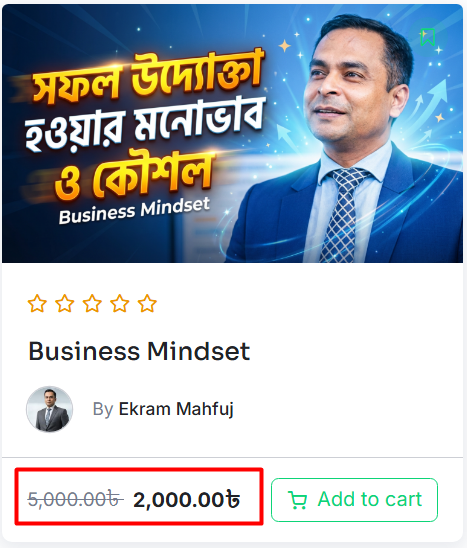This screenshot has height=548, width=467.
Task: Bookmark the course using the green wishlist icon
Action: coord(428,37)
